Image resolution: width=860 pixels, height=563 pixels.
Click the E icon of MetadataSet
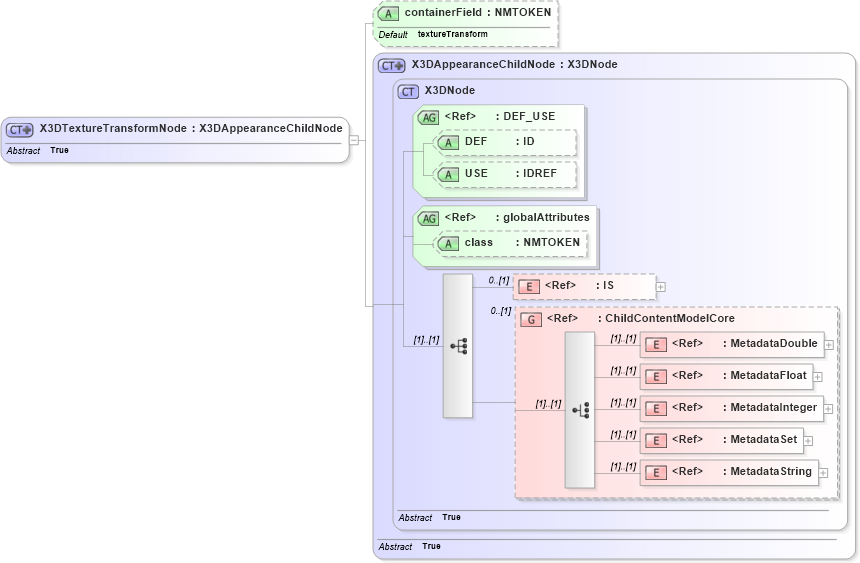(656, 441)
